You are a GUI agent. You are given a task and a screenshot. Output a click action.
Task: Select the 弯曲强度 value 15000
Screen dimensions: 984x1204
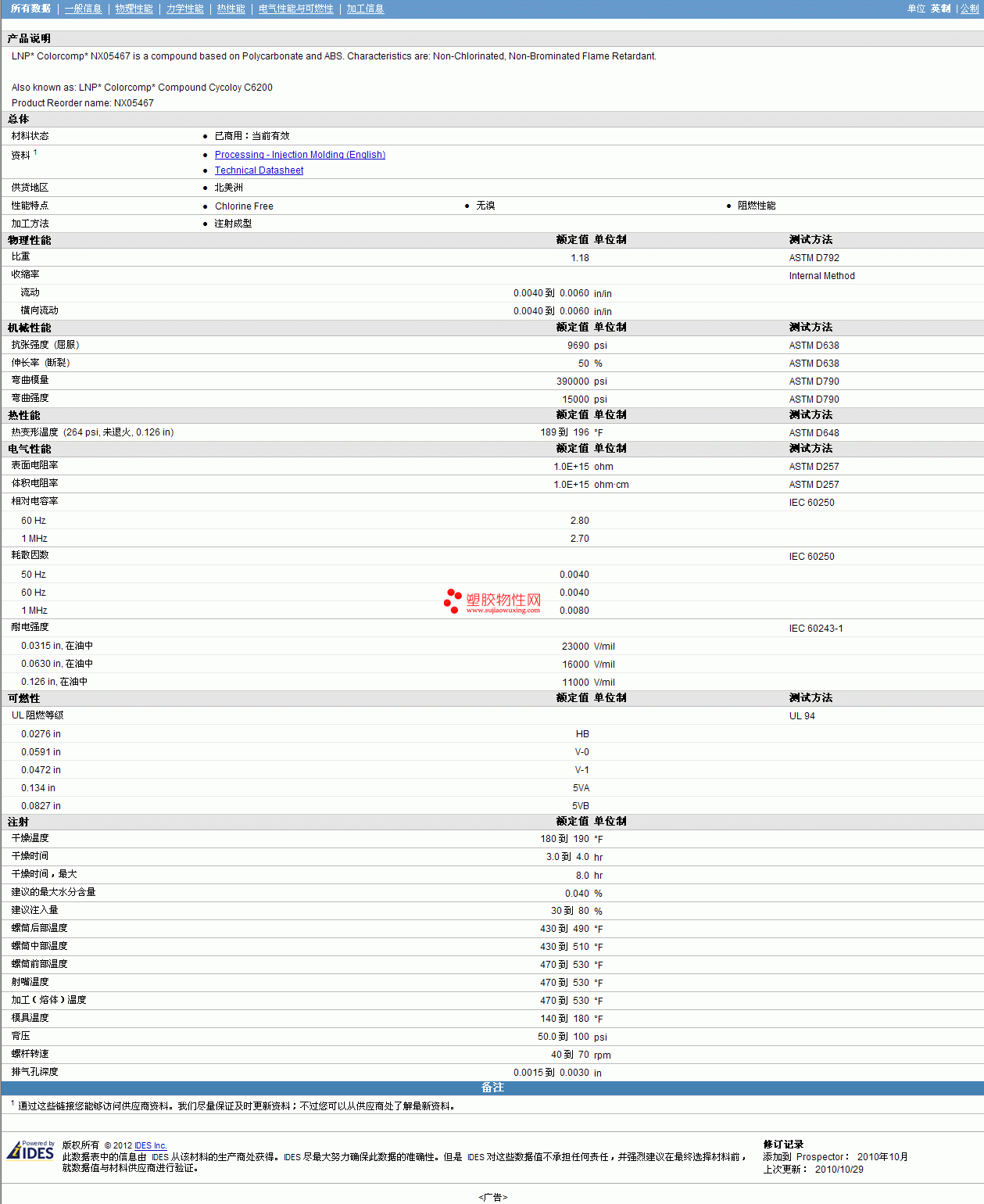pos(576,400)
